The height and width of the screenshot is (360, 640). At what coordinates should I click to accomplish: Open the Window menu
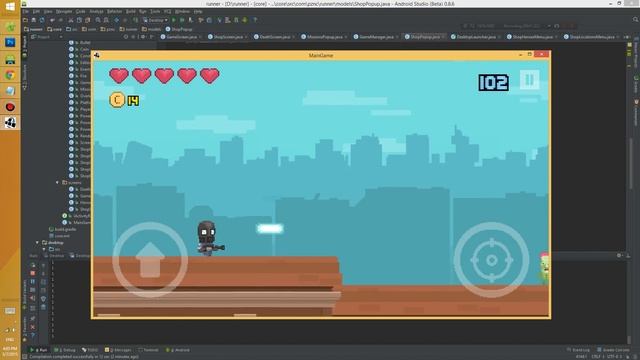point(182,11)
